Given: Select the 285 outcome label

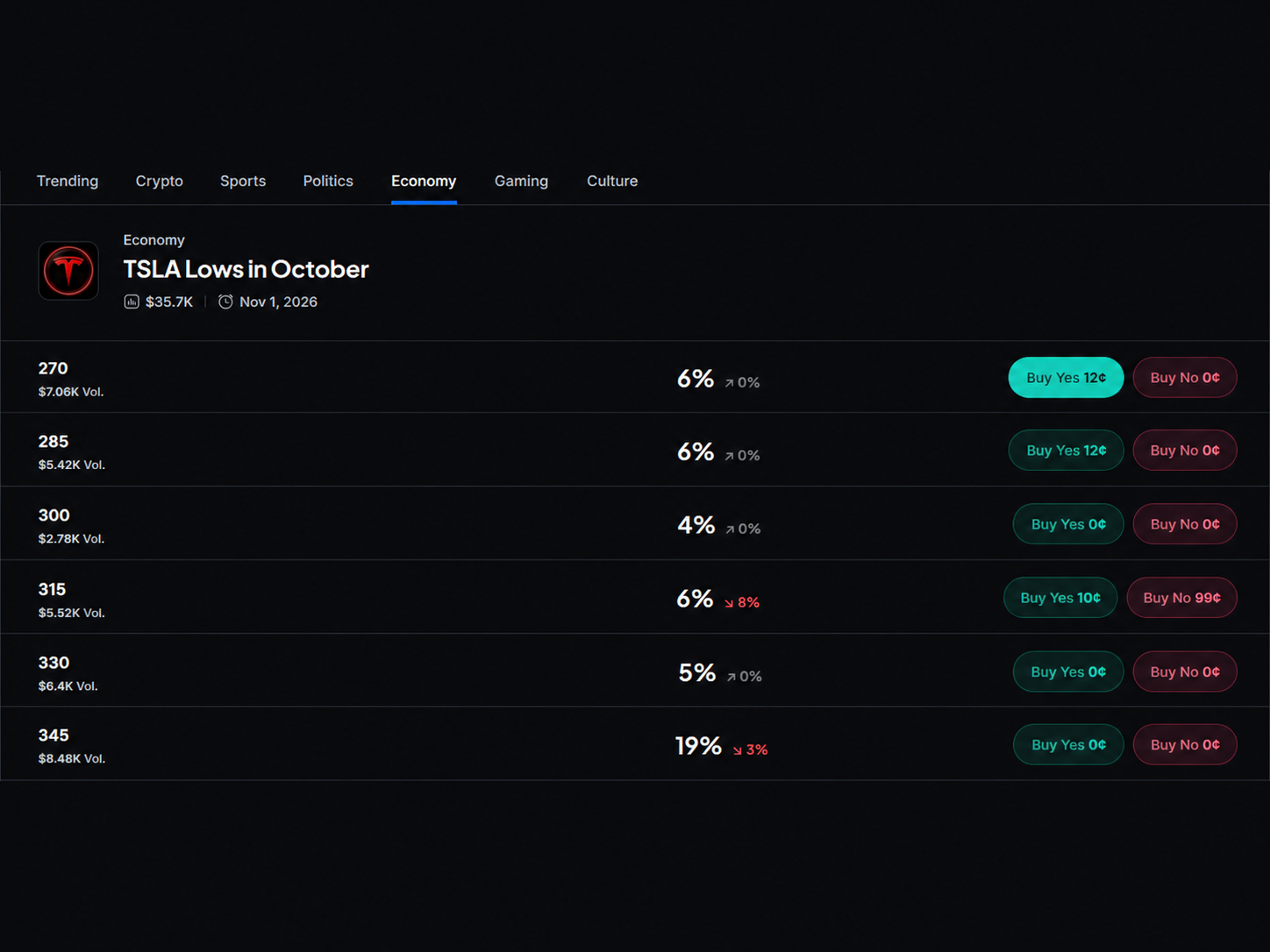Looking at the screenshot, I should [54, 441].
